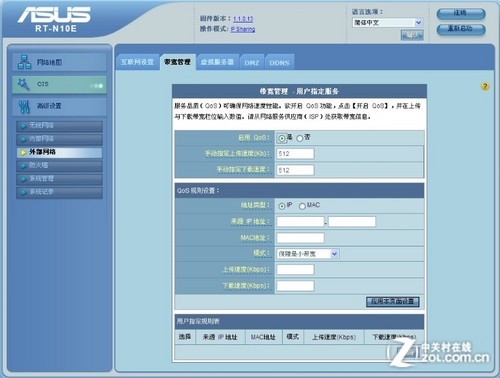The height and width of the screenshot is (378, 500).
Task: Click the 注销 logout button
Action: click(461, 13)
